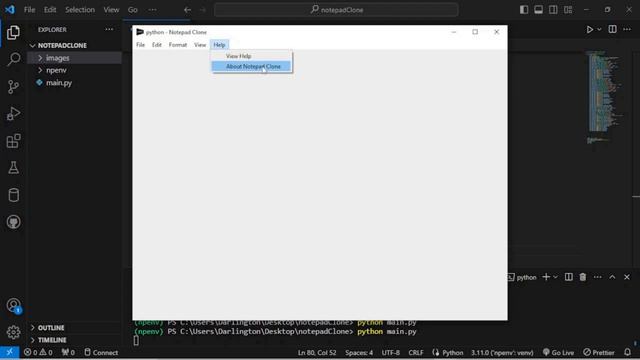Click CRLF end of line setting
The image size is (640, 360).
(x=416, y=353)
